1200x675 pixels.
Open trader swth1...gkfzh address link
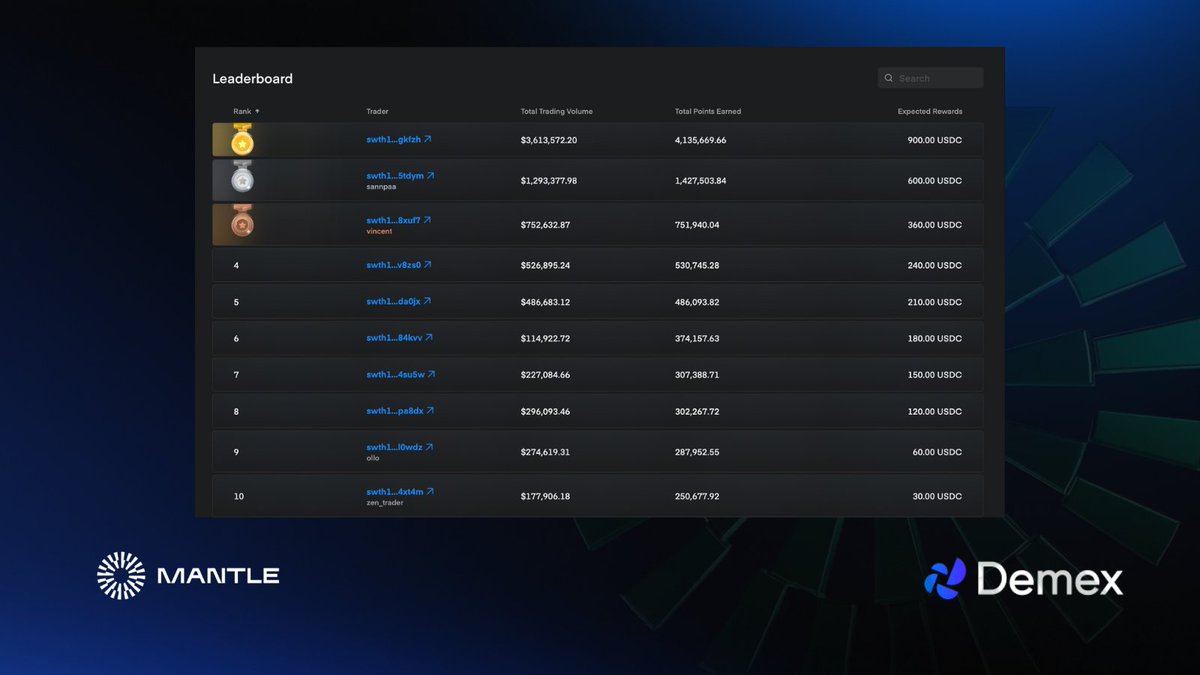point(393,140)
